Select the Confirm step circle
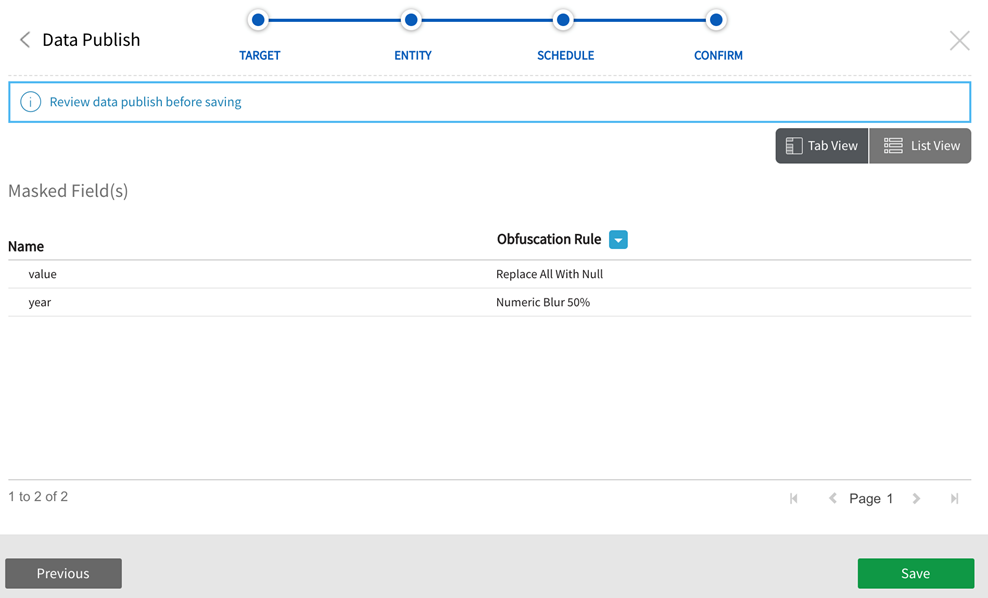The width and height of the screenshot is (988, 598). [x=716, y=20]
